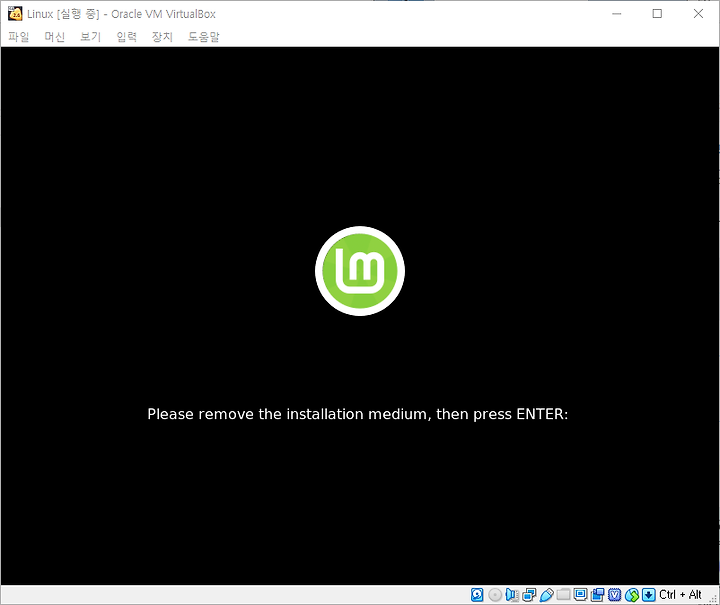Click the network adapter status icon

tap(529, 595)
